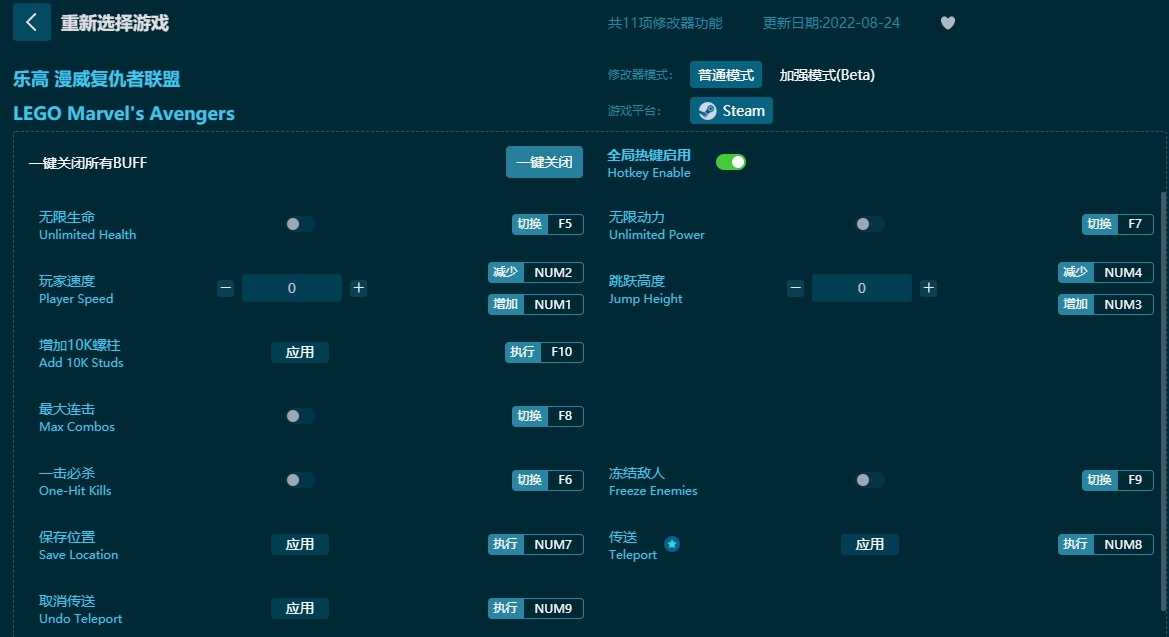Screen dimensions: 1169x637
Task: Apply Undo Teleport
Action: [300, 609]
